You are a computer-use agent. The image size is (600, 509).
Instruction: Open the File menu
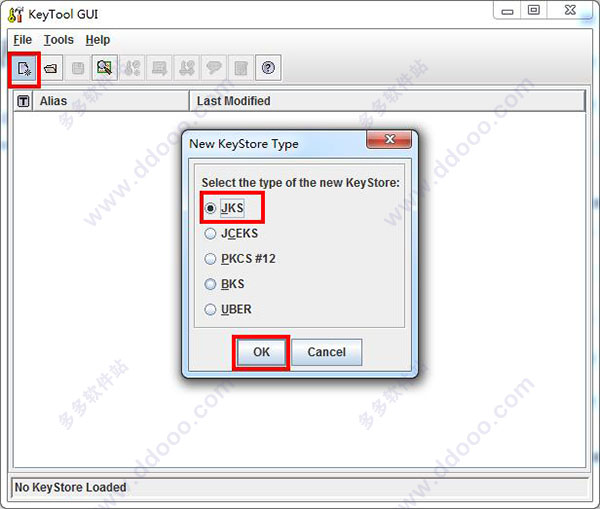point(23,40)
